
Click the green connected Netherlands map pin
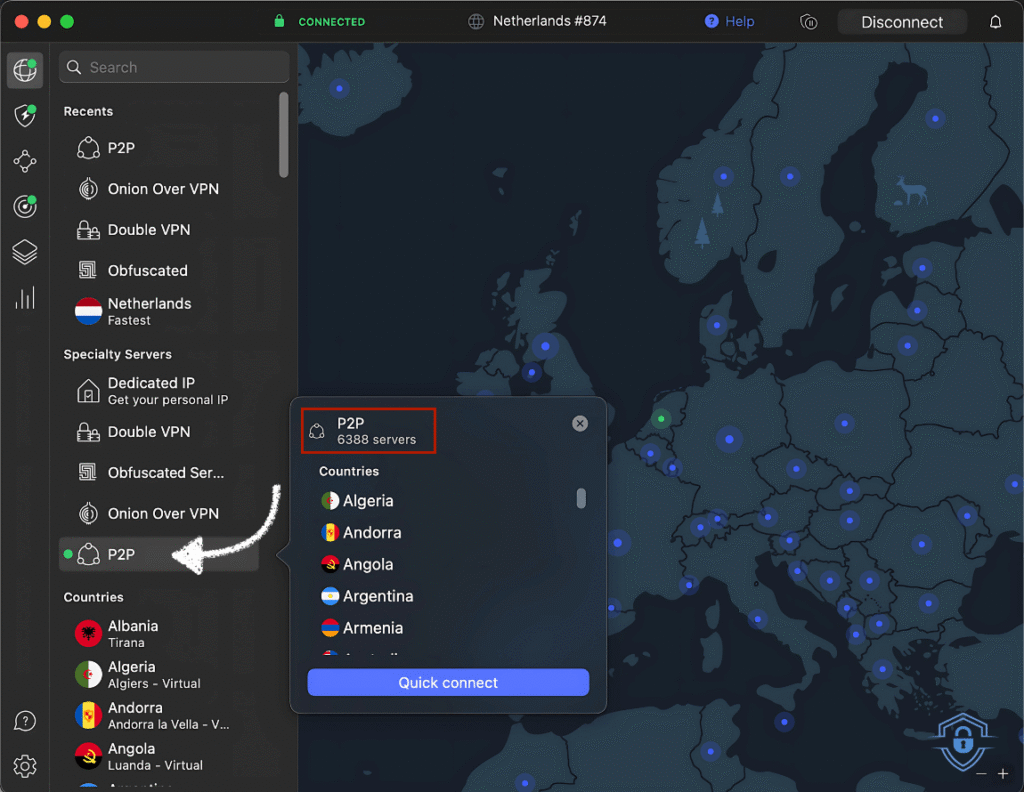coord(661,419)
